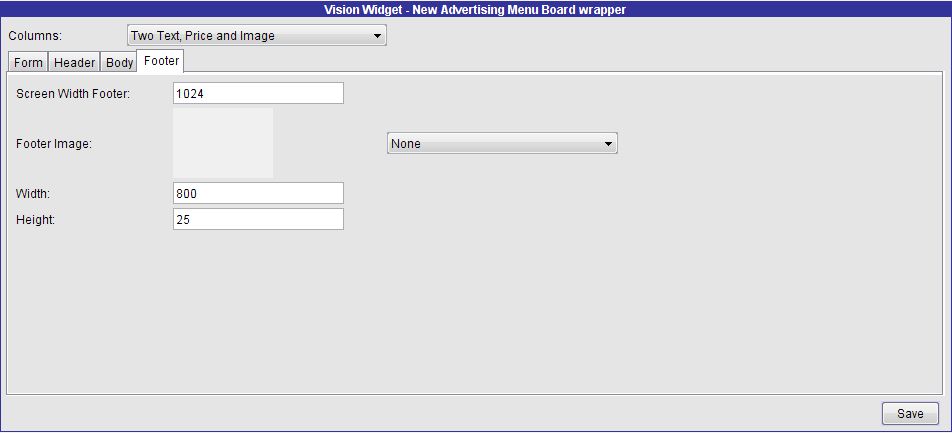Click empty space in the Footer tab panel
The height and width of the screenshot is (433, 952).
point(500,310)
